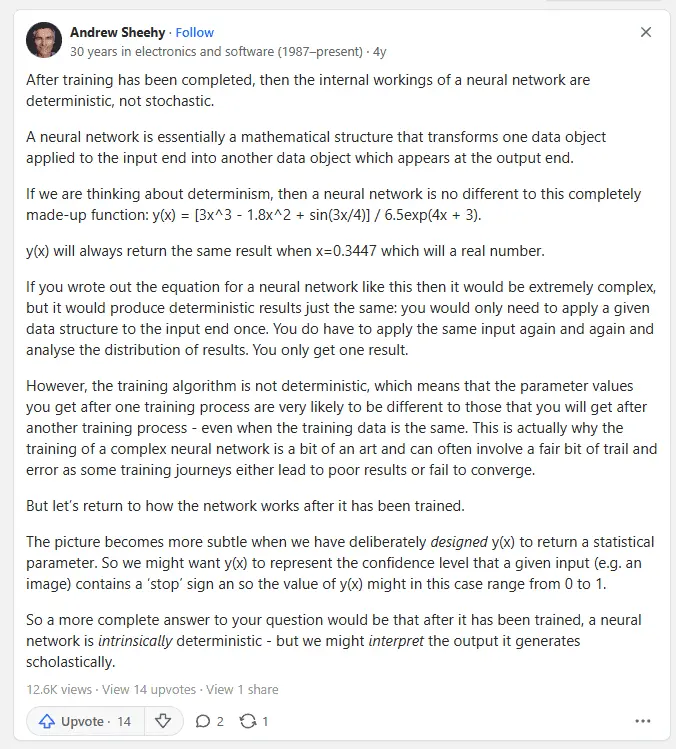Open the "View 1 share" link

coord(242,689)
